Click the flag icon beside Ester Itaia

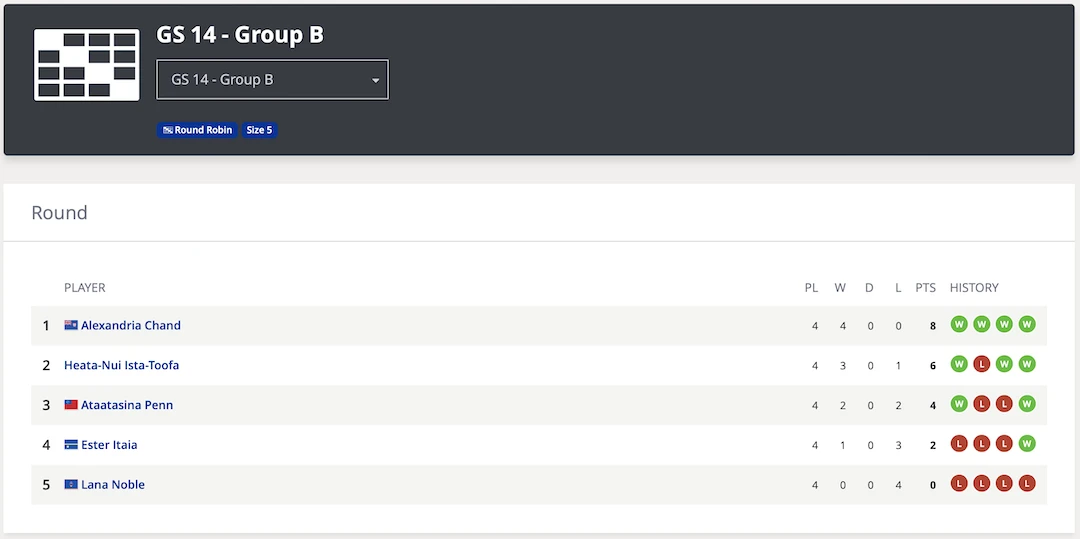coord(71,445)
